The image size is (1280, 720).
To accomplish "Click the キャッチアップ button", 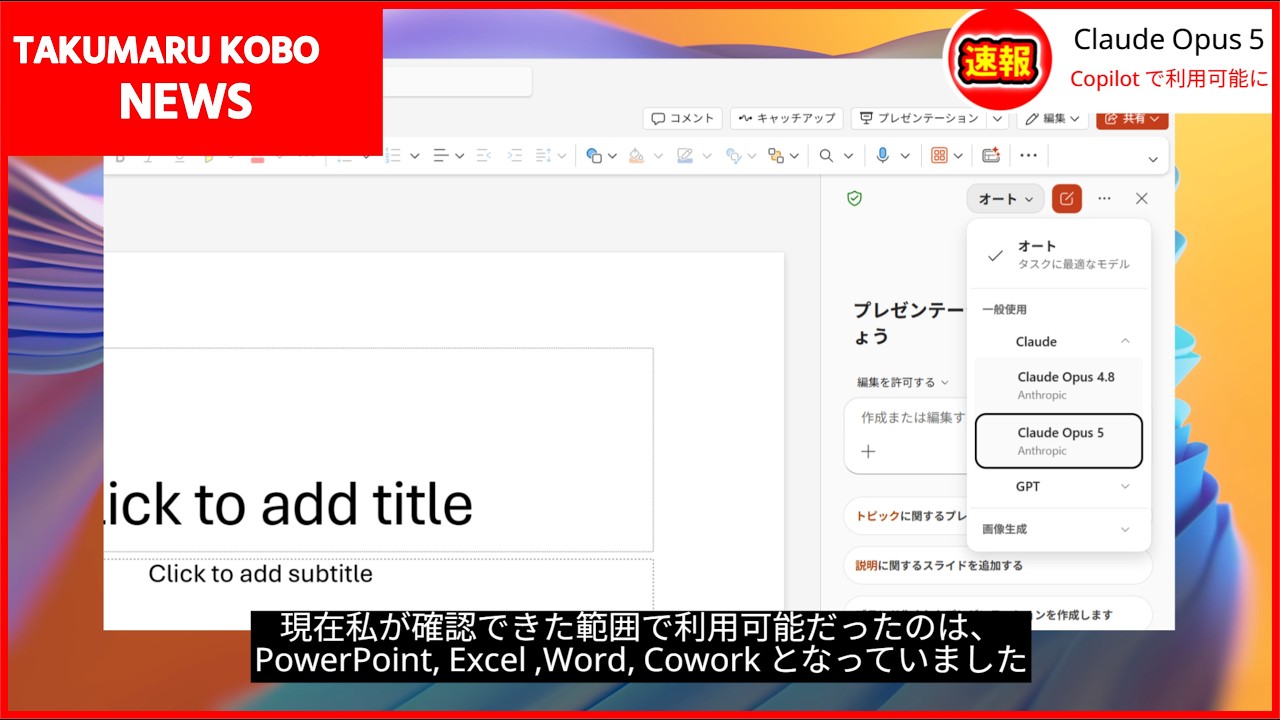I will pyautogui.click(x=787, y=118).
